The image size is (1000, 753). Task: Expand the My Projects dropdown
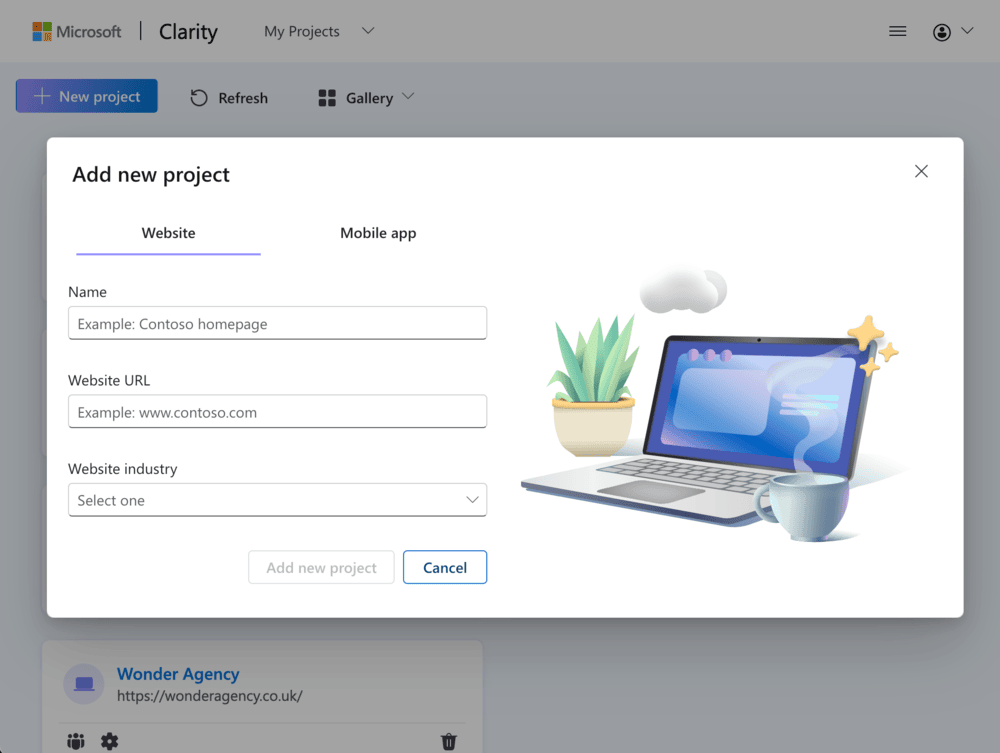(x=320, y=31)
